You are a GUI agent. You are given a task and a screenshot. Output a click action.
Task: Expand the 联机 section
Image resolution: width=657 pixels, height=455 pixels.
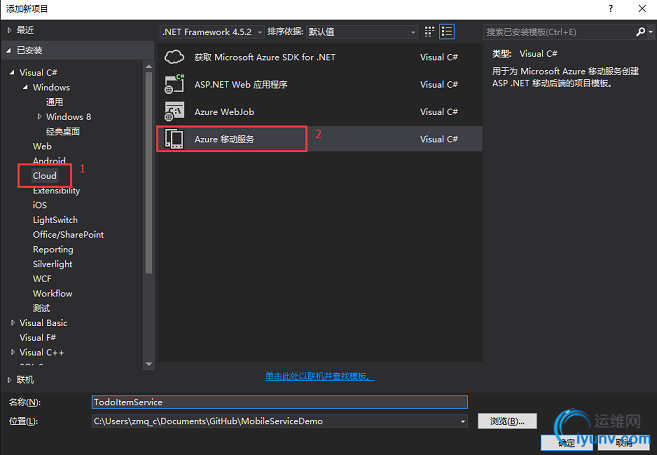click(9, 380)
